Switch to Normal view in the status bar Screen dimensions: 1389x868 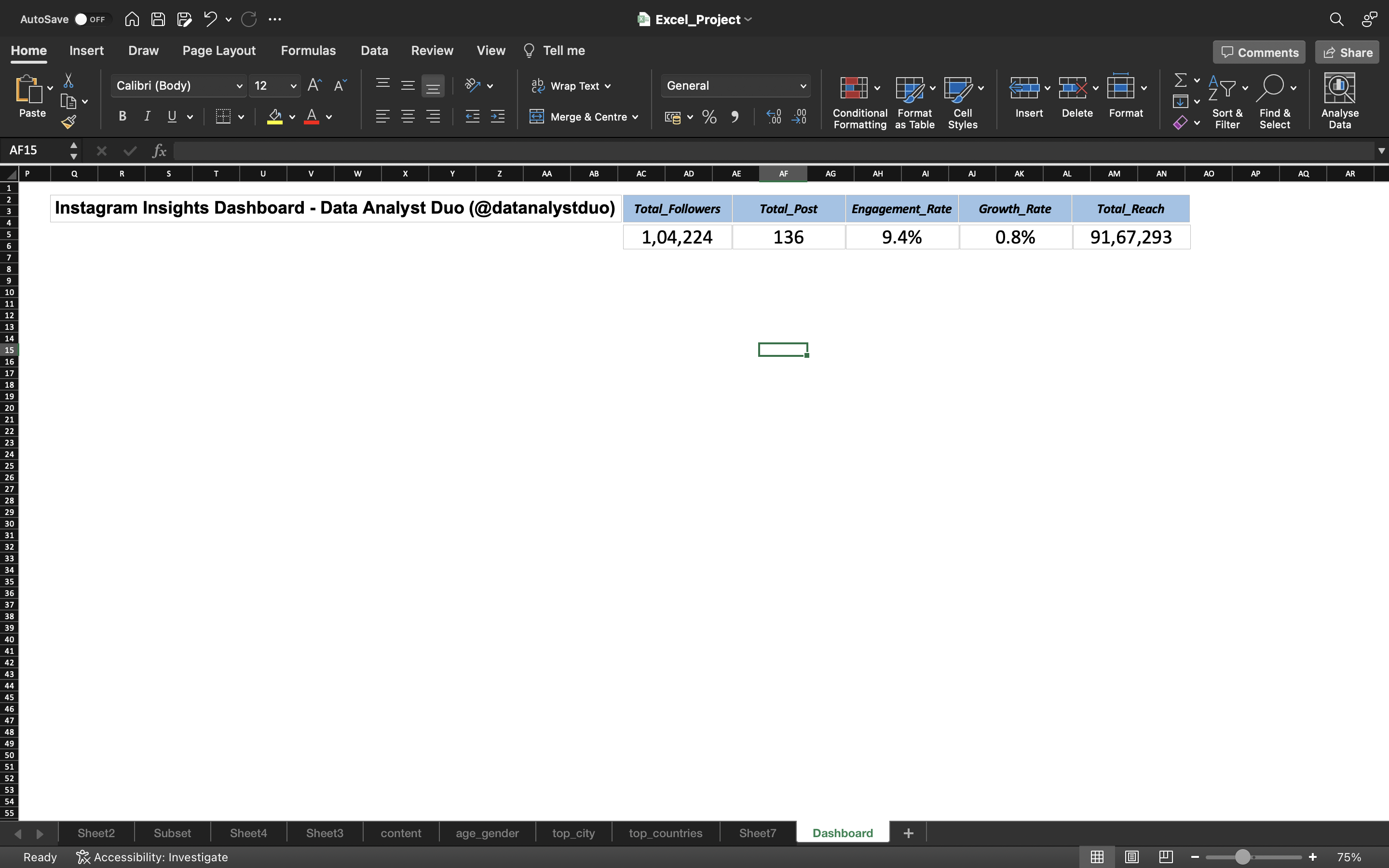click(x=1097, y=856)
